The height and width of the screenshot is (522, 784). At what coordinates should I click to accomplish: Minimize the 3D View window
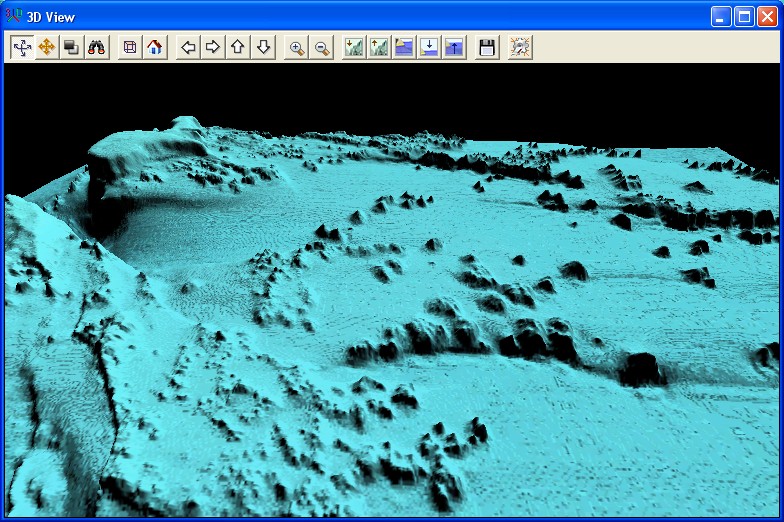[x=720, y=16]
